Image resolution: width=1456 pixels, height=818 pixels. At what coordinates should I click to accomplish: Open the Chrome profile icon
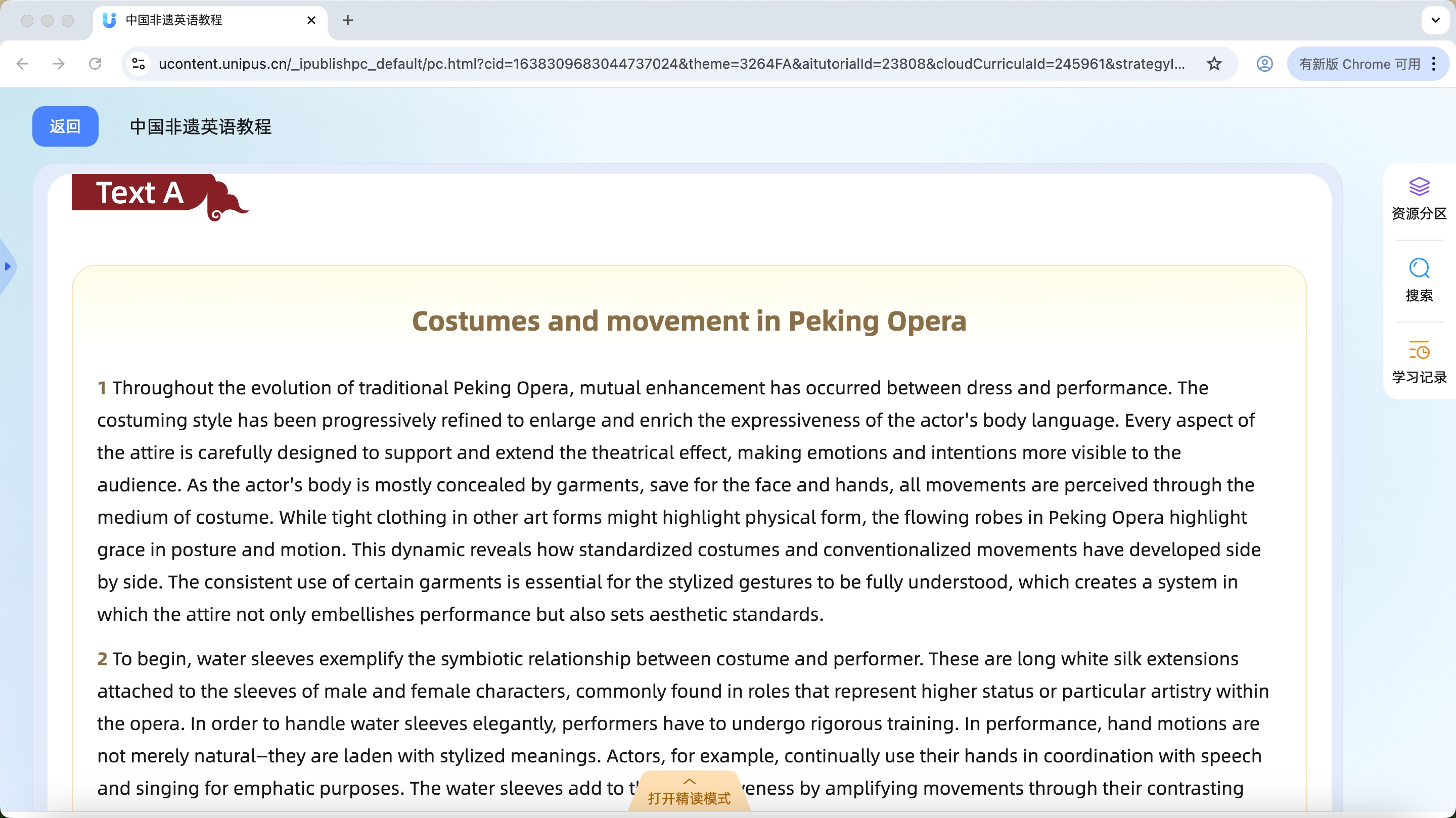tap(1264, 64)
